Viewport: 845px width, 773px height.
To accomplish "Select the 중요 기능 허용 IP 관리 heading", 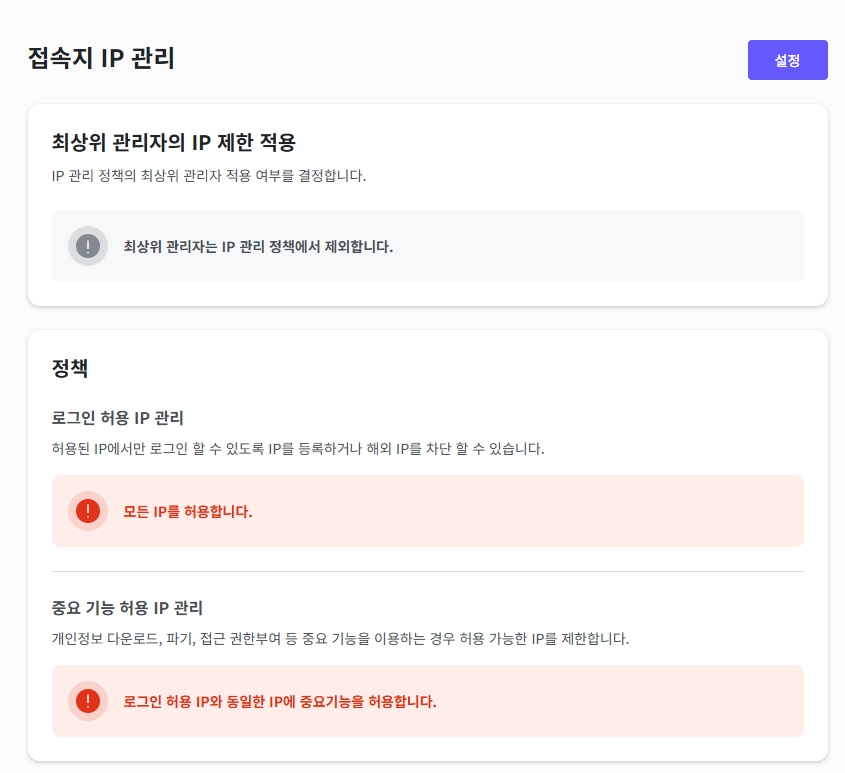I will 127,607.
